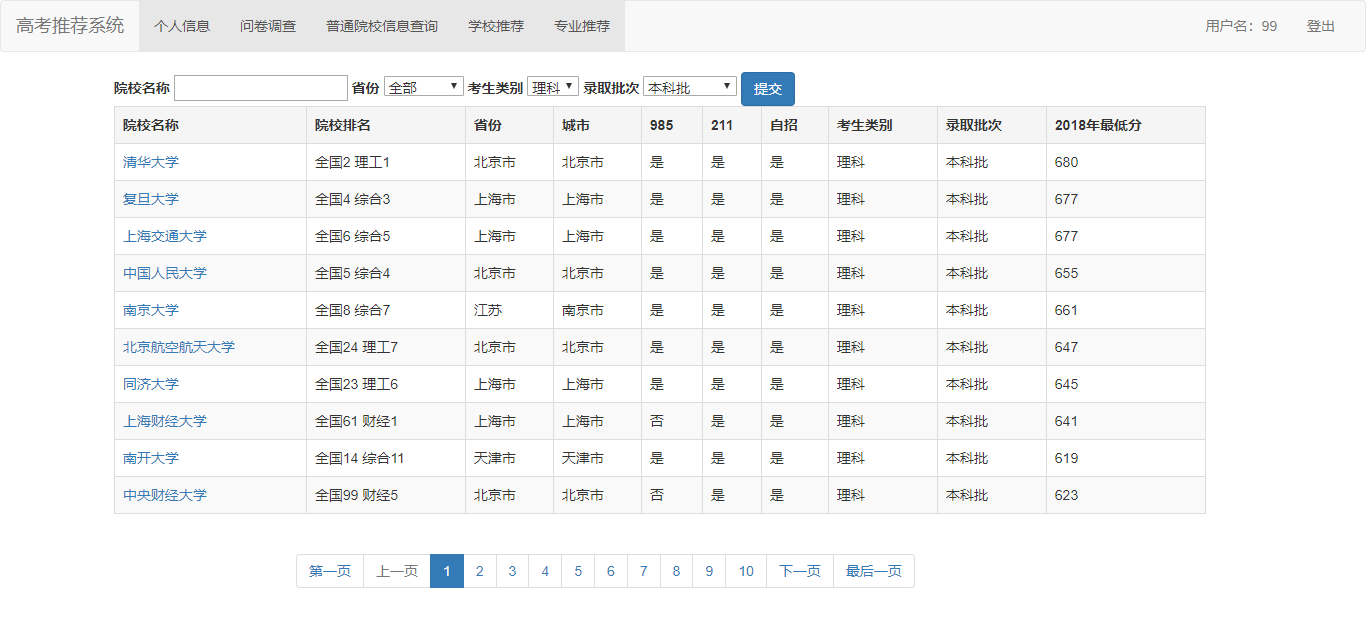Image resolution: width=1366 pixels, height=624 pixels.
Task: Click the 用户名：99 label
Action: tap(1241, 26)
